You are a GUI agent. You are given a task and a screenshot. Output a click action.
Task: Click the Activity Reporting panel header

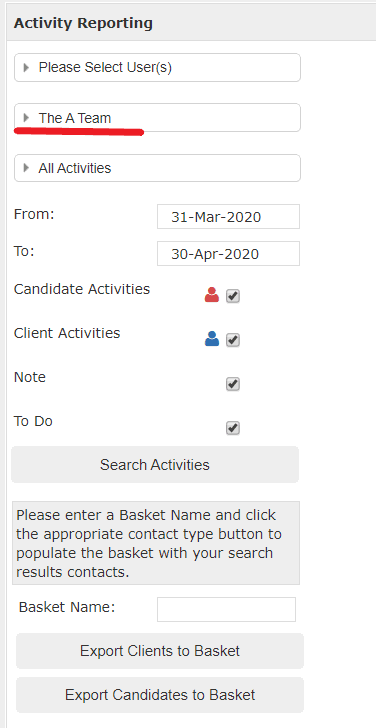click(x=191, y=23)
